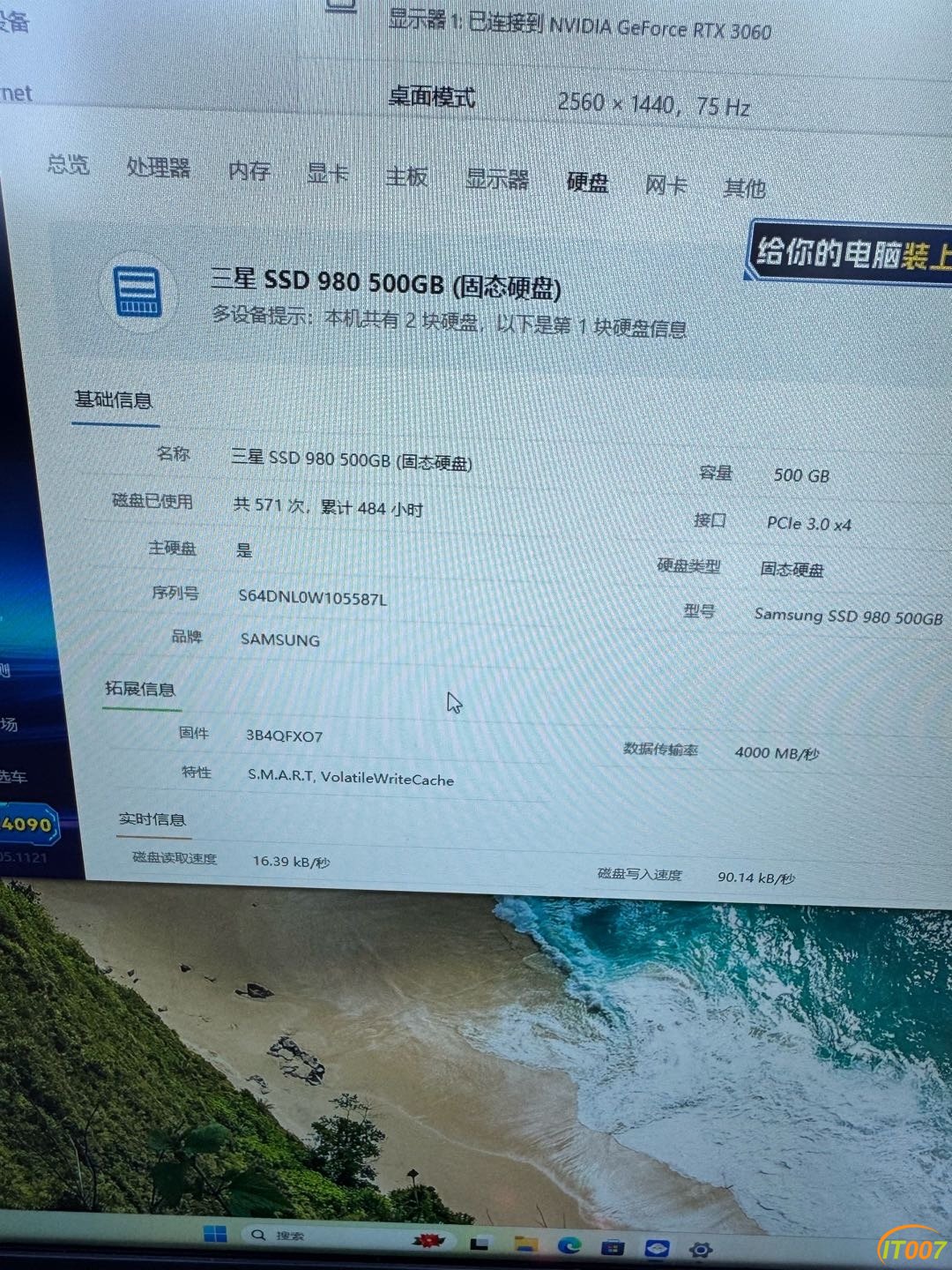Image resolution: width=952 pixels, height=1270 pixels.
Task: Open the 内存 tab
Action: [249, 170]
